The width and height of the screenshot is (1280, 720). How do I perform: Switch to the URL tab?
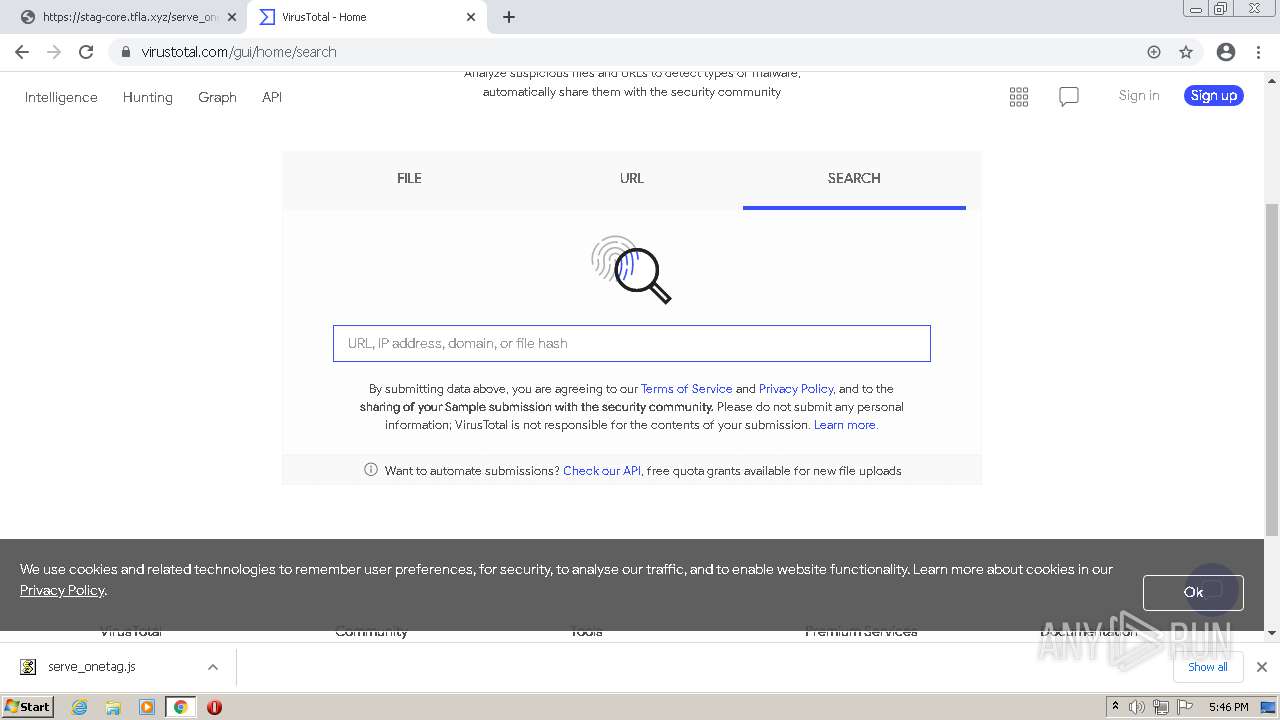pos(632,179)
